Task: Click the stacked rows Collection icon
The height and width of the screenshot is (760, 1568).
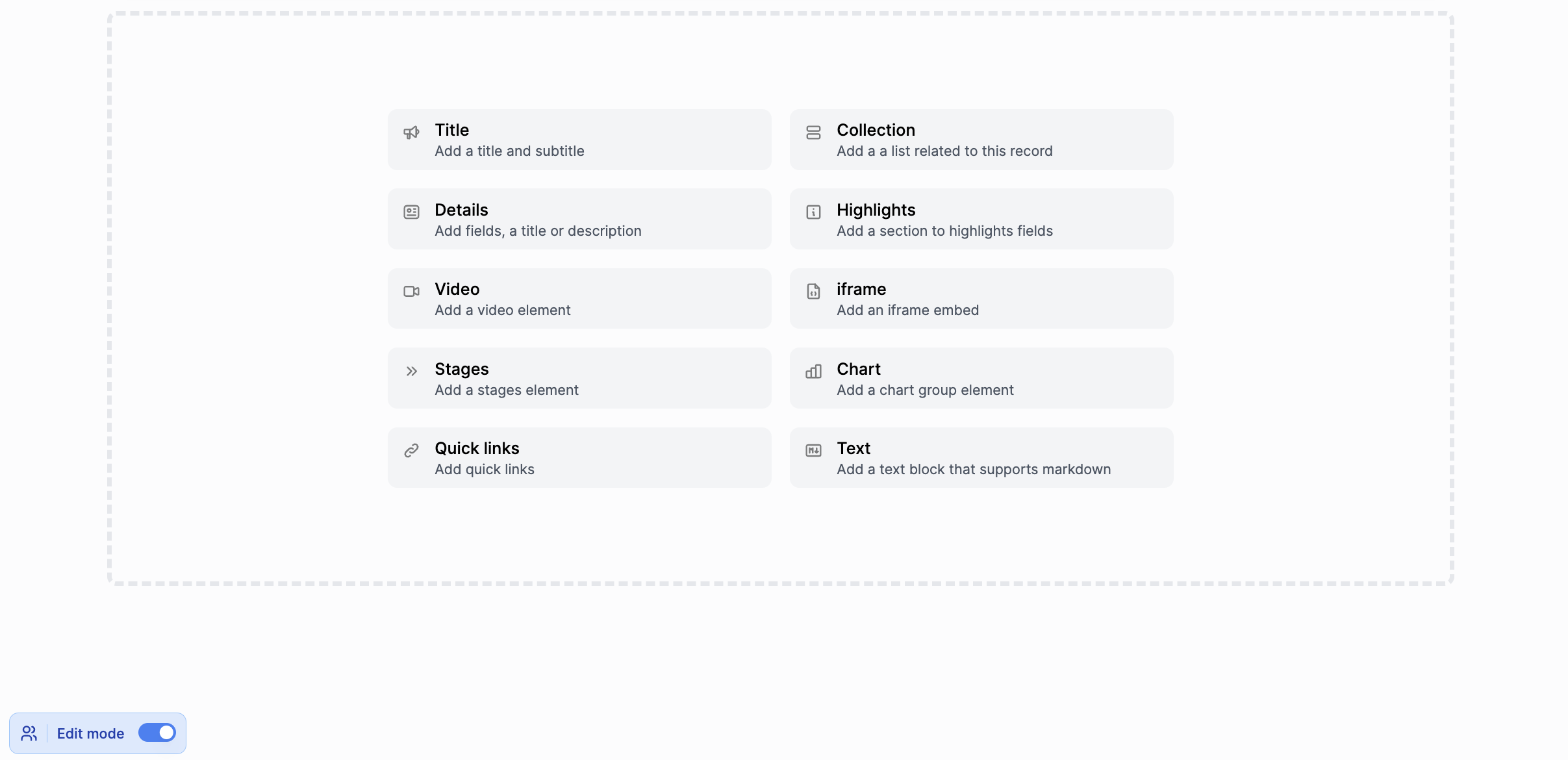Action: (x=813, y=133)
